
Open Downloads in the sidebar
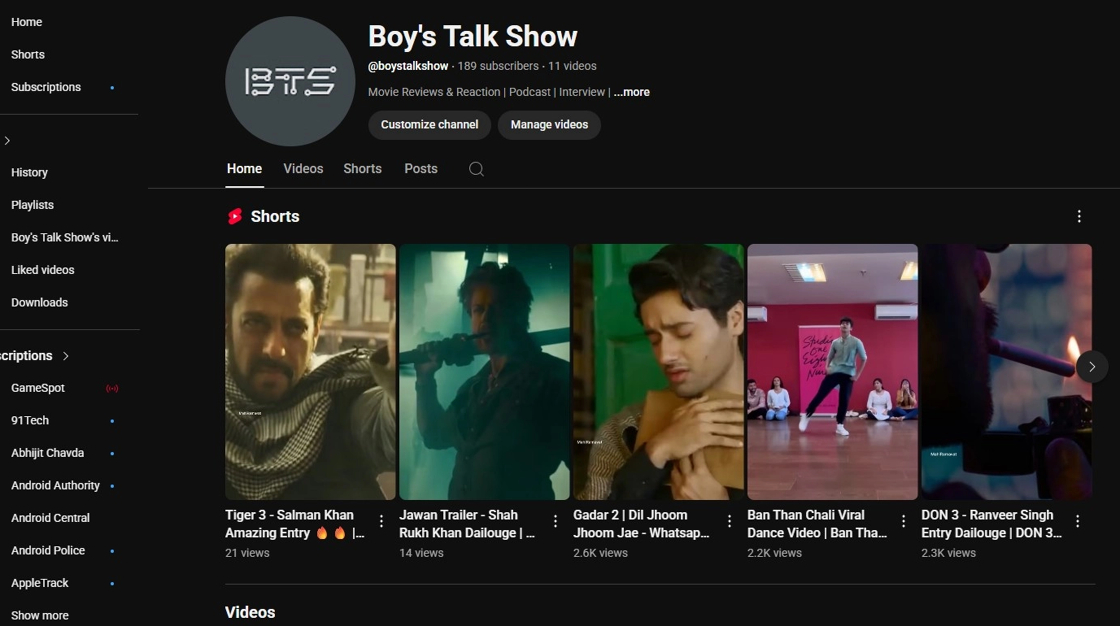[x=39, y=302]
